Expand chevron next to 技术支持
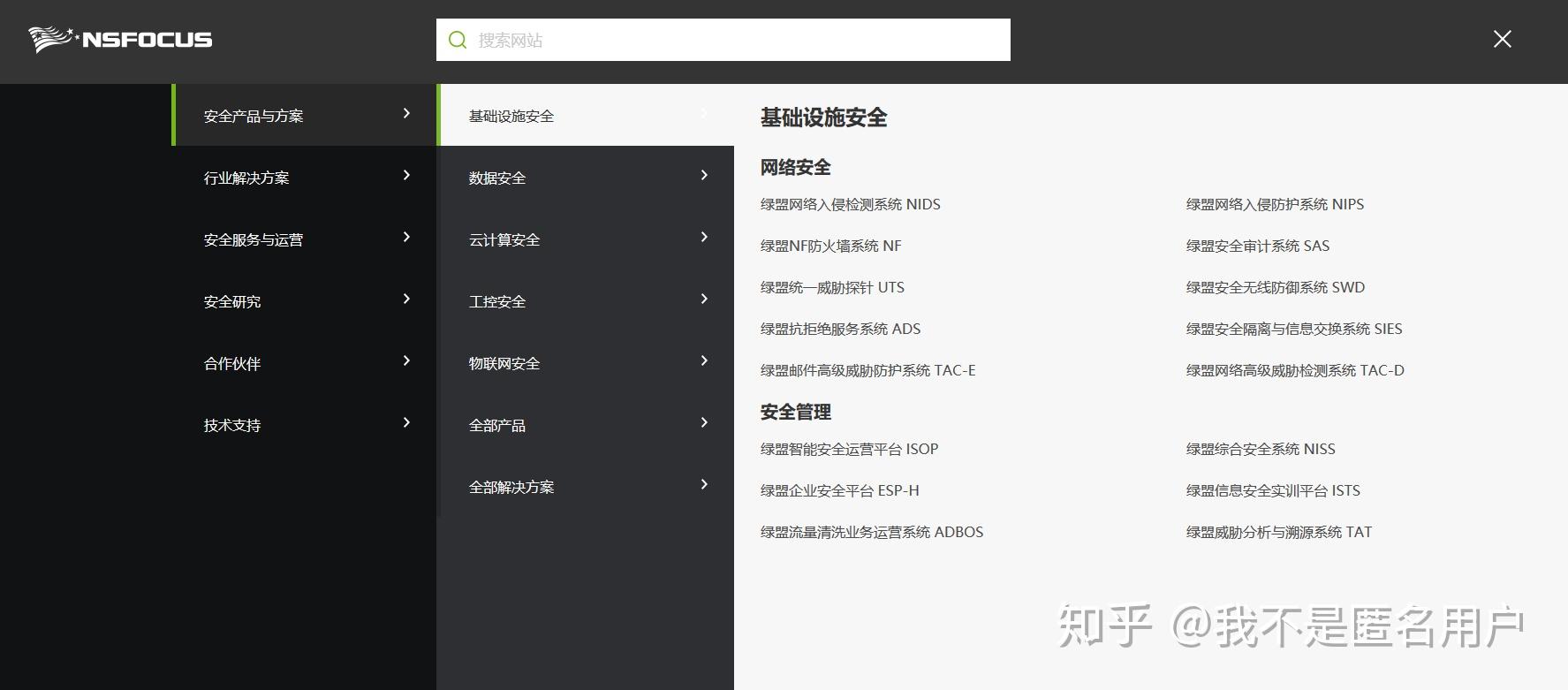This screenshot has width=1568, height=690. point(406,422)
